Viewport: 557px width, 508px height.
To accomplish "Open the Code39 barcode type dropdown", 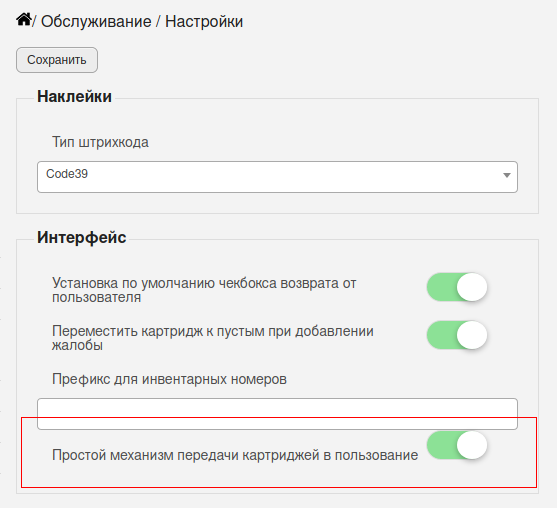I will pos(277,177).
